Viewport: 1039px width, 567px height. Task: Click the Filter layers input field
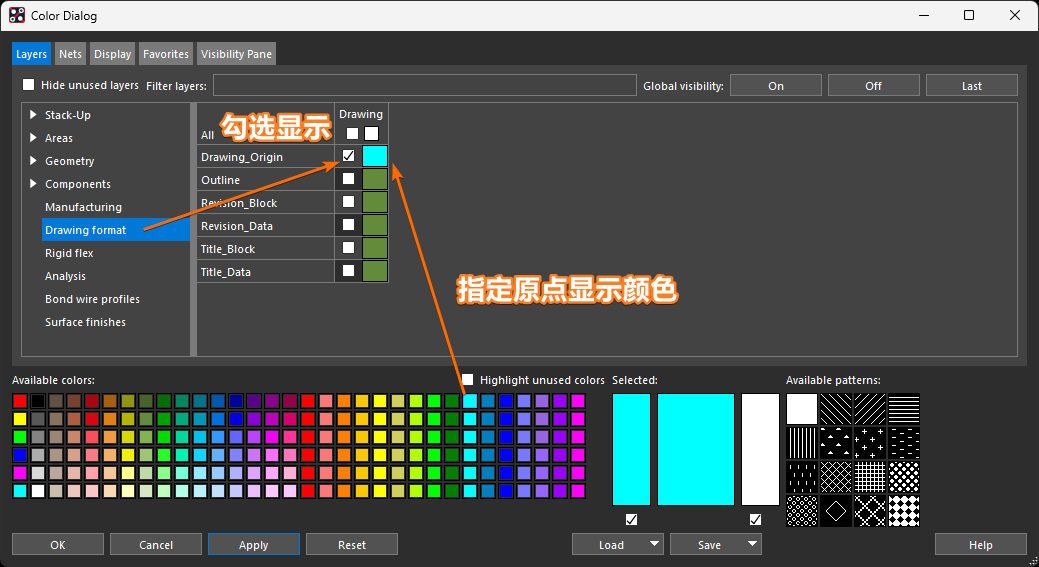(x=424, y=86)
